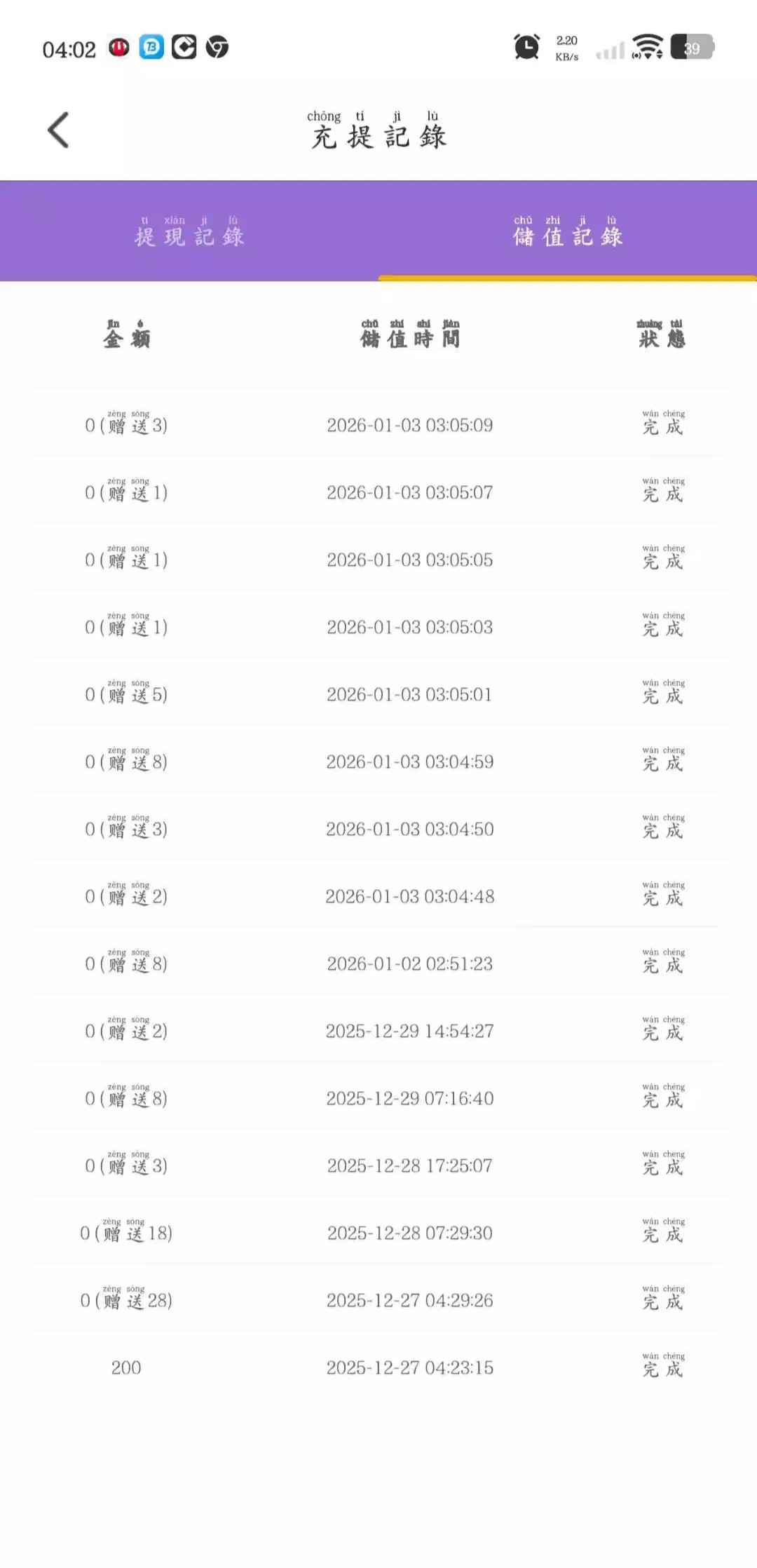Tap 完成 status of 2025-12-29 14:54:27 record

pos(662,1029)
